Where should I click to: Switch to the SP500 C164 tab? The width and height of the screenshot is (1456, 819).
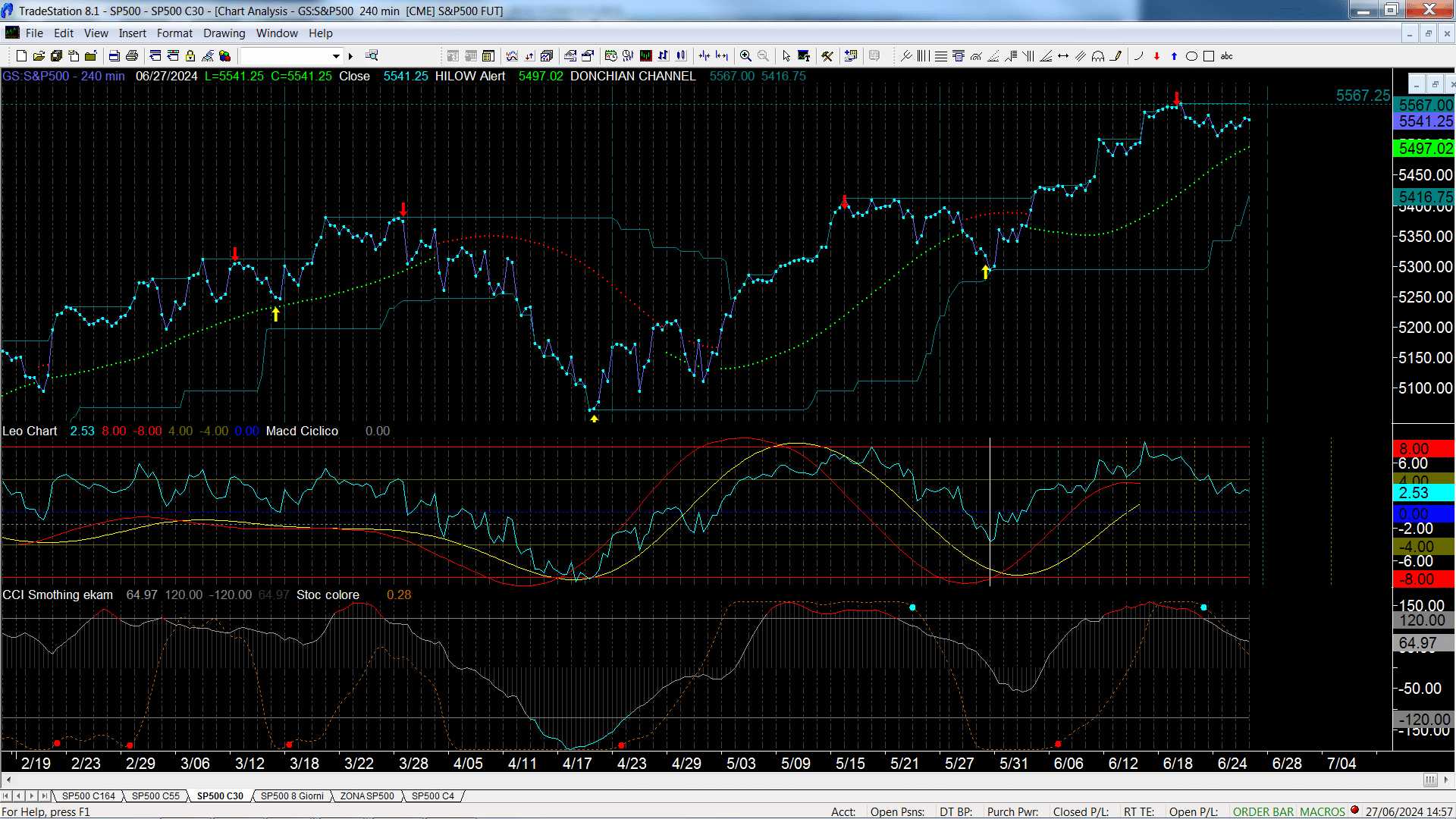88,796
